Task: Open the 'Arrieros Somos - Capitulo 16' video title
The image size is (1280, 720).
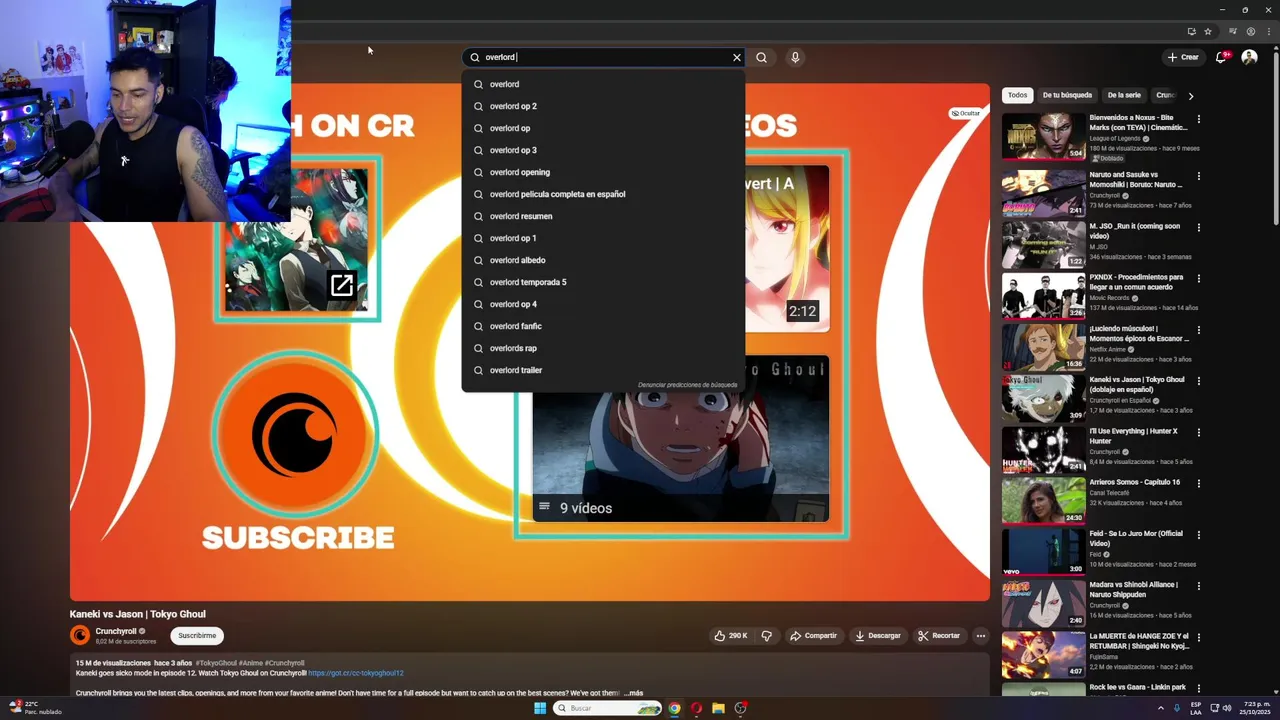Action: pyautogui.click(x=1134, y=482)
